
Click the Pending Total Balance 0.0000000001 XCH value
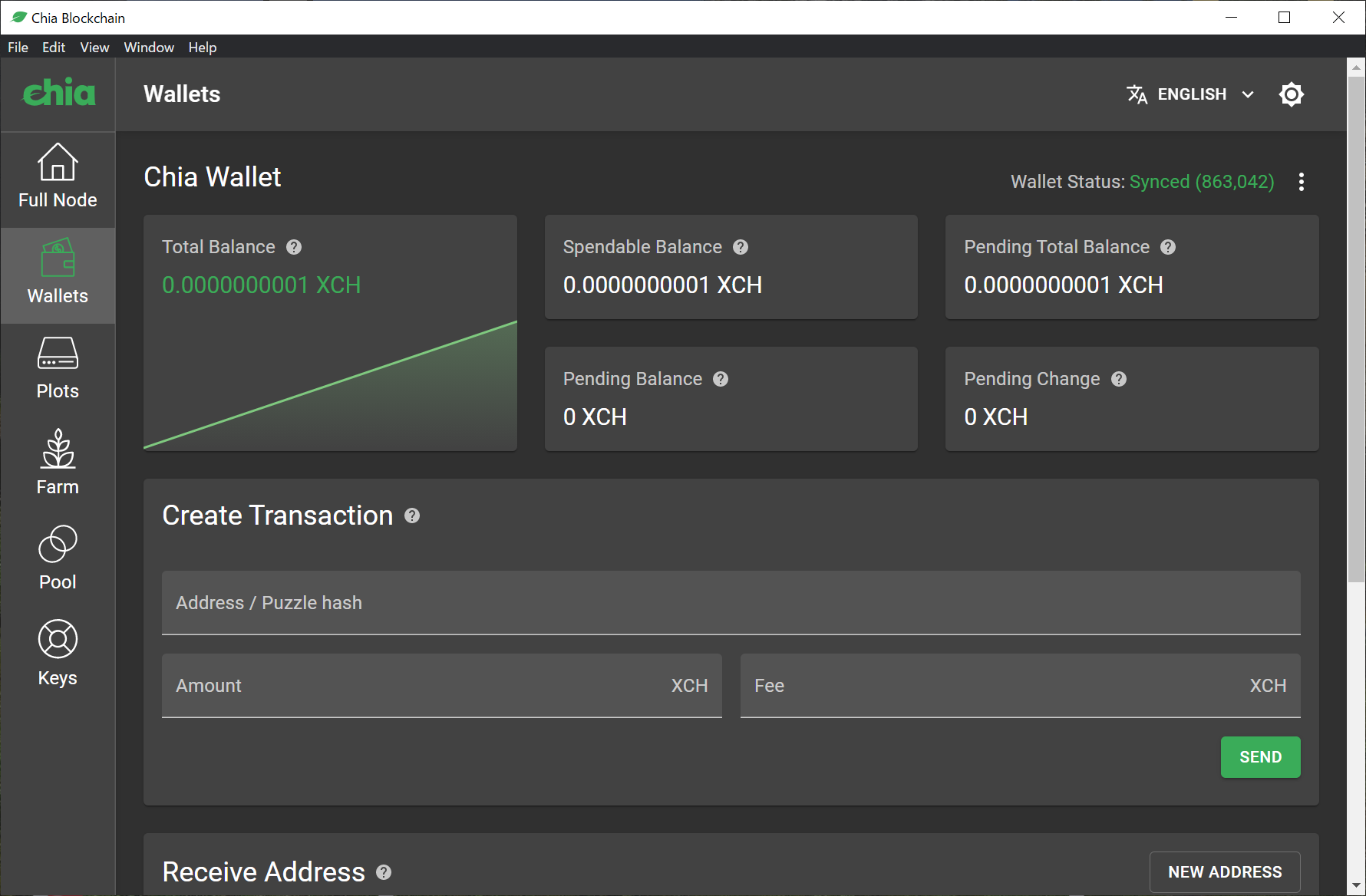pos(1064,285)
